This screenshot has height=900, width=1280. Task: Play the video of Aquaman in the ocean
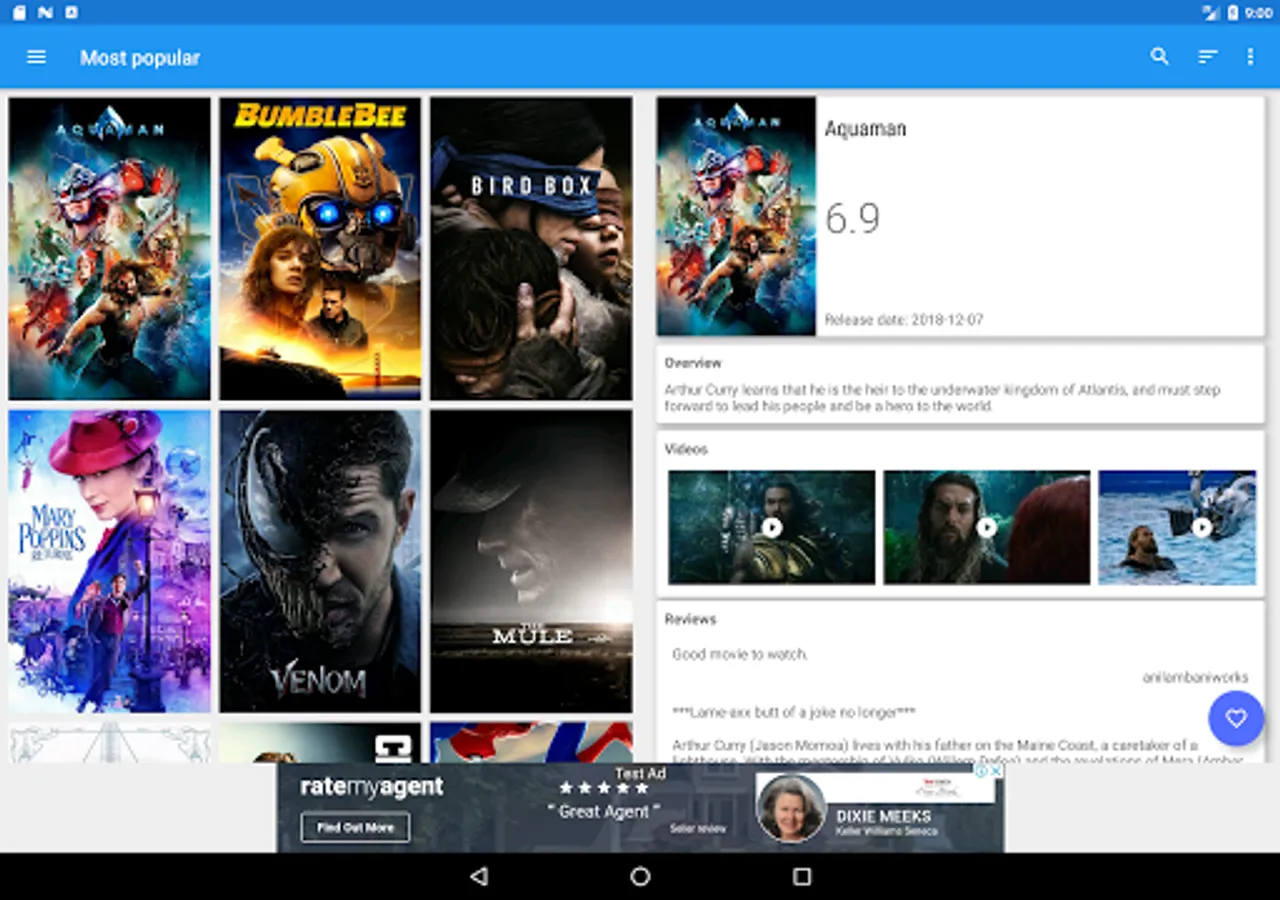[1177, 527]
